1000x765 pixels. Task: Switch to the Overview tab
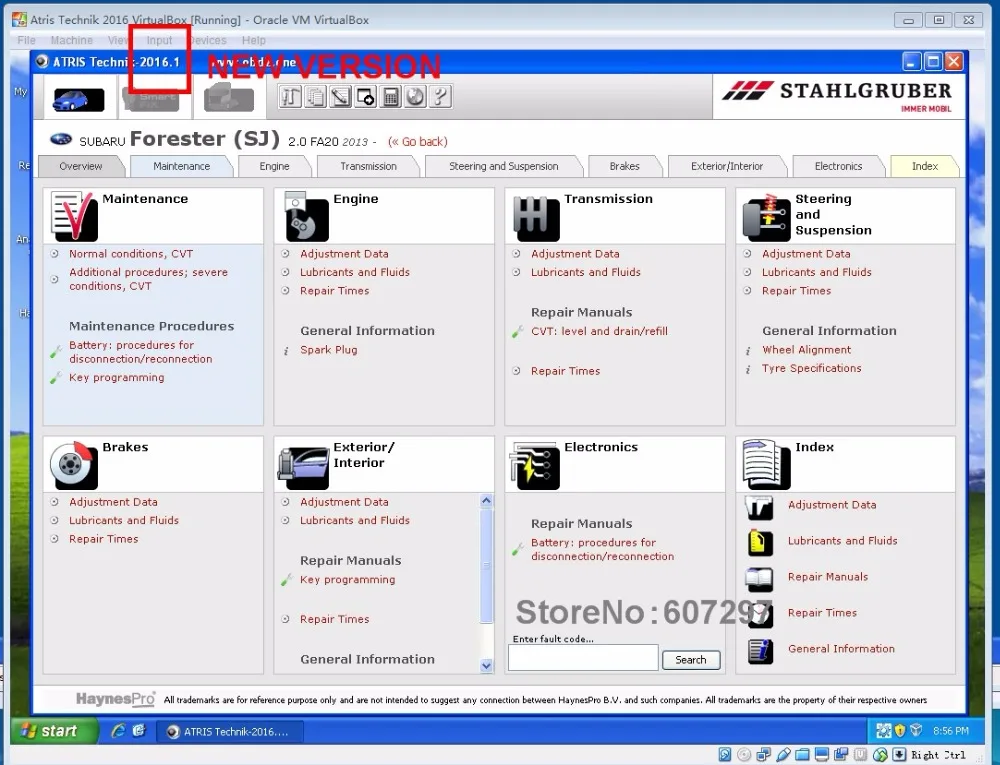tap(80, 166)
